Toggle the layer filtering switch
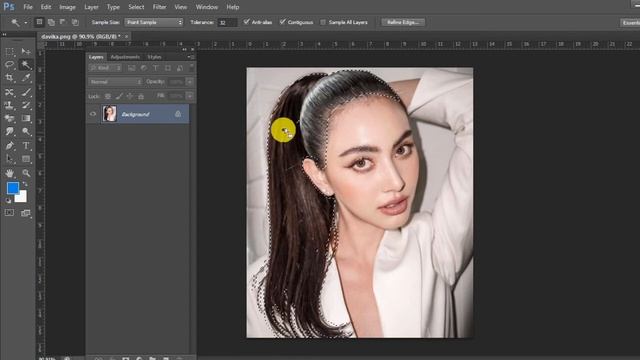640x360 pixels. click(191, 67)
